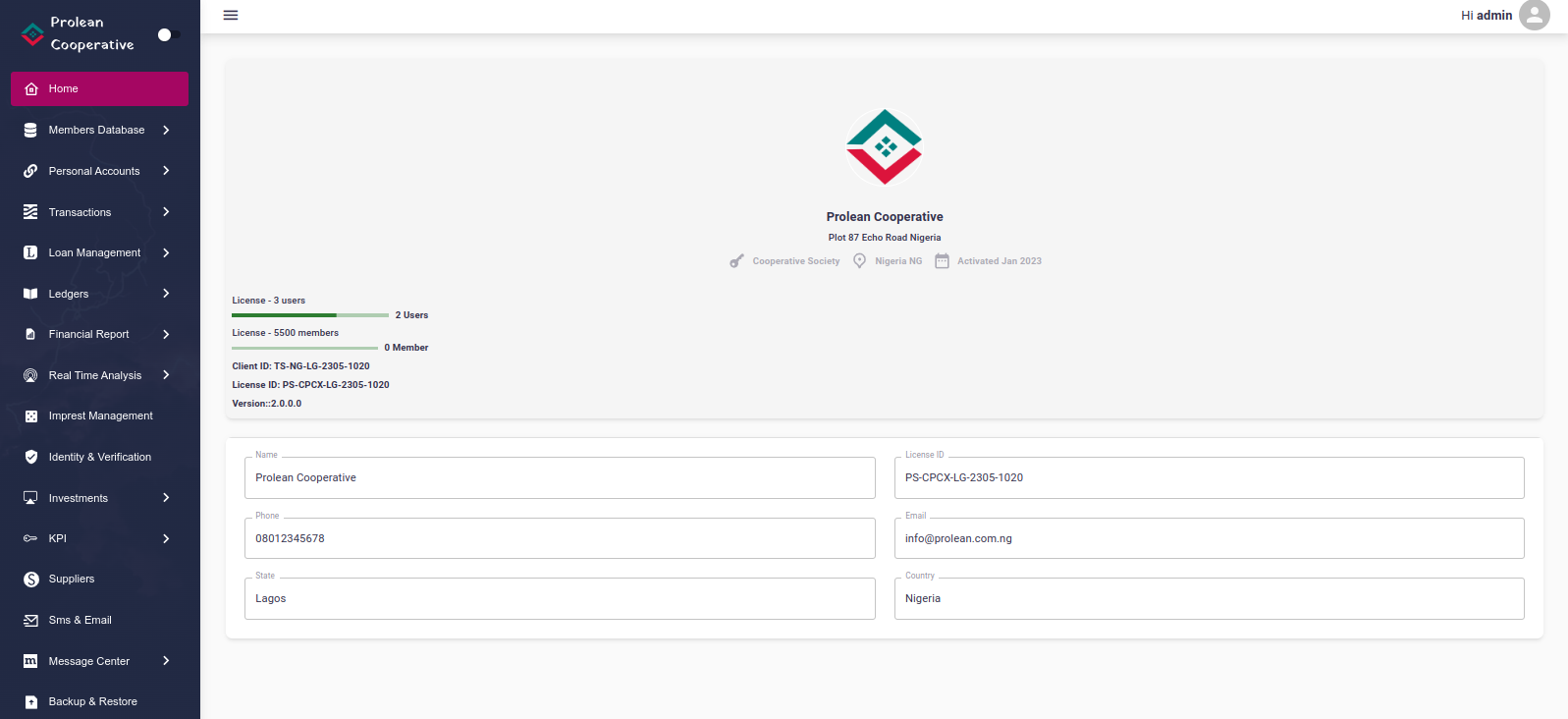Image resolution: width=1568 pixels, height=719 pixels.
Task: Click the Home icon in sidebar
Action: click(30, 88)
